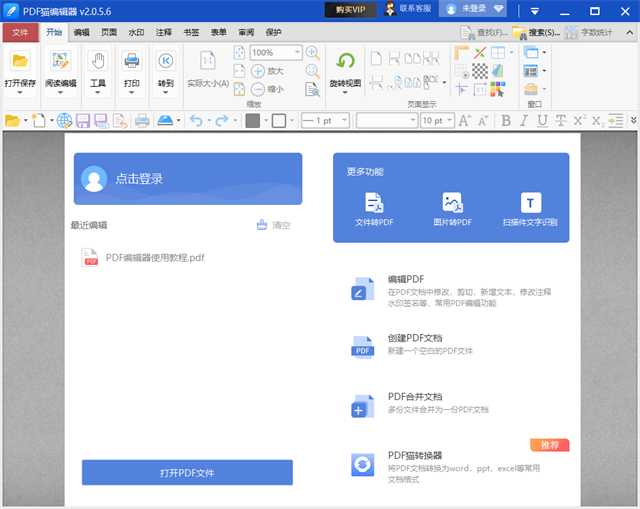Click the revert document icon
Image resolution: width=640 pixels, height=509 pixels.
120,121
